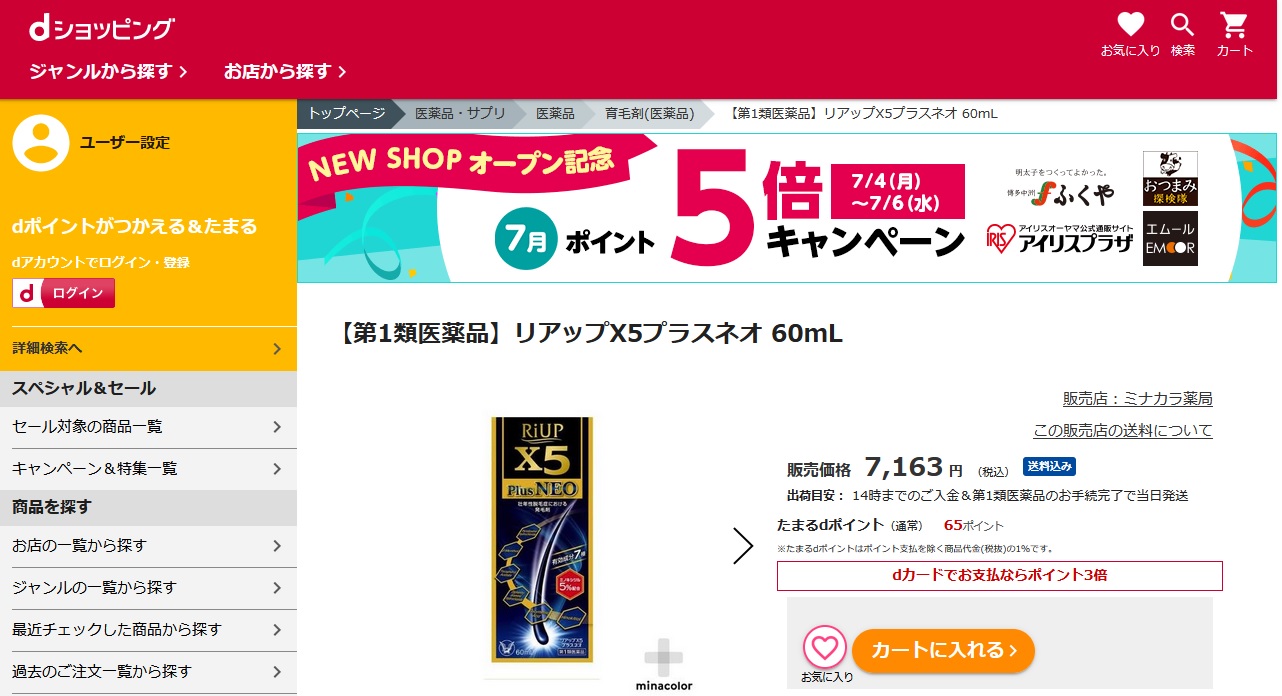View this store's shipping information link
Screen dimensions: 1282x696
point(1122,431)
